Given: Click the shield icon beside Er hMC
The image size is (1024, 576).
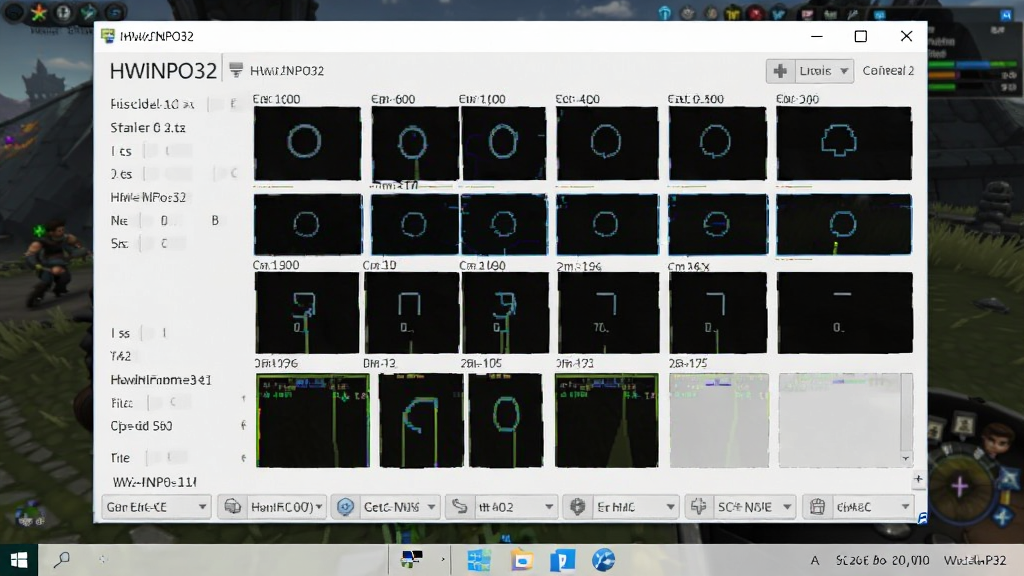Looking at the screenshot, I should click(577, 507).
